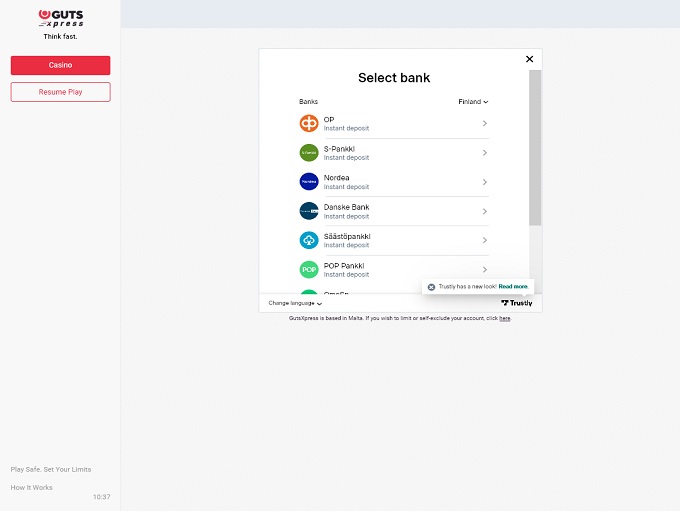680x511 pixels.
Task: Open the POP Pankki row chevron arrow
Action: pos(485,269)
